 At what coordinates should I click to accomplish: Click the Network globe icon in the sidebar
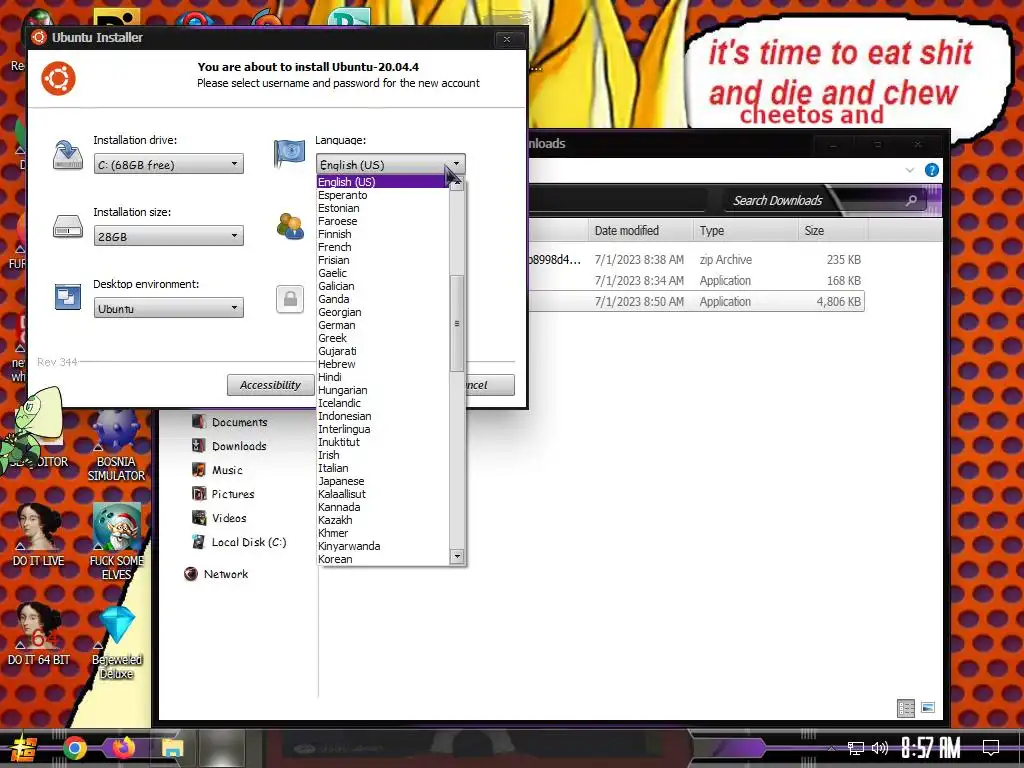(x=191, y=575)
